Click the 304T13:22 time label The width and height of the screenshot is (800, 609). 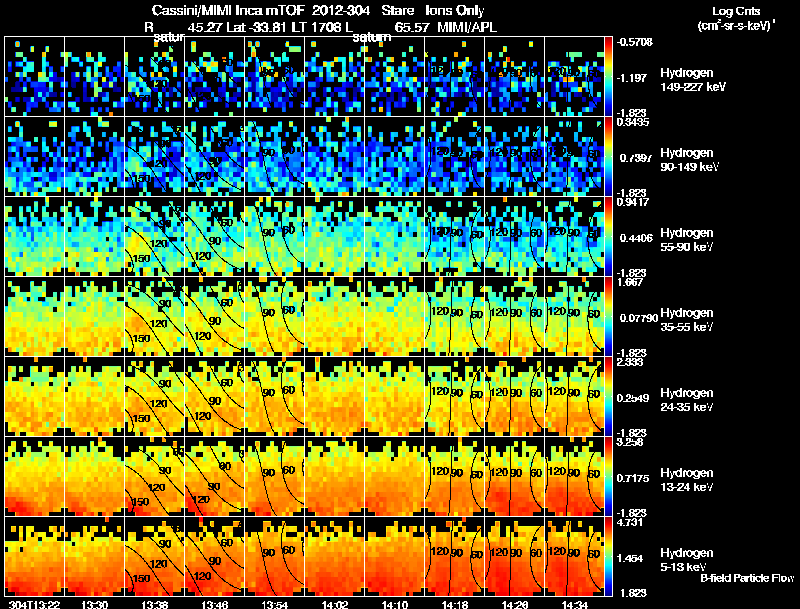click(x=34, y=605)
